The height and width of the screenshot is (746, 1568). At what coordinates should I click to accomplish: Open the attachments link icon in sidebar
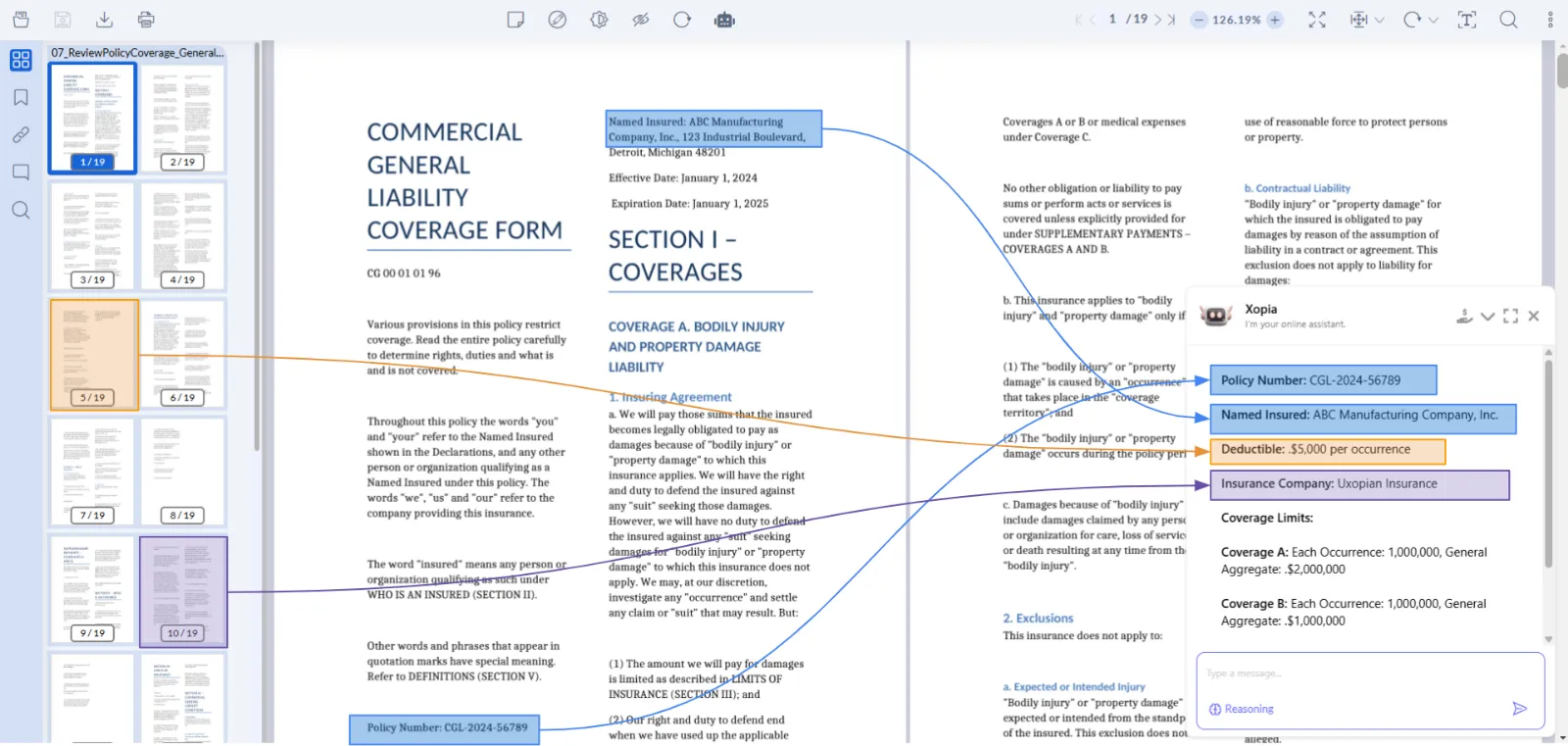[x=21, y=135]
